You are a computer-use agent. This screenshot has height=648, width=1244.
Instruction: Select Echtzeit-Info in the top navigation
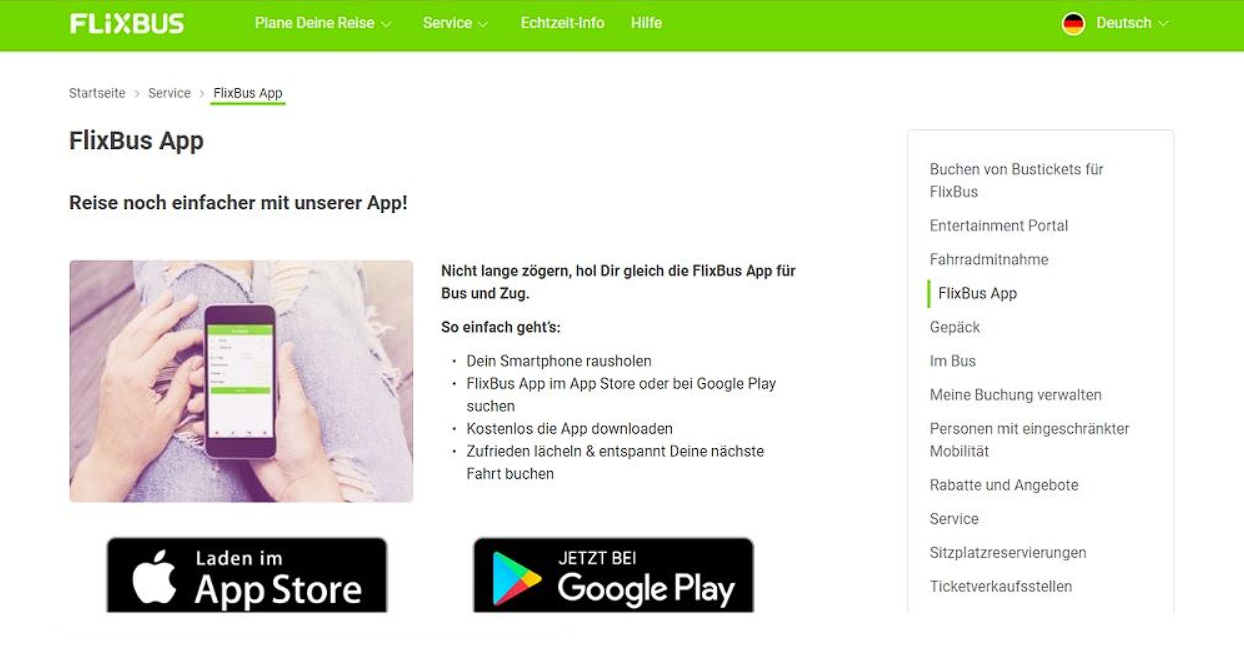point(562,23)
